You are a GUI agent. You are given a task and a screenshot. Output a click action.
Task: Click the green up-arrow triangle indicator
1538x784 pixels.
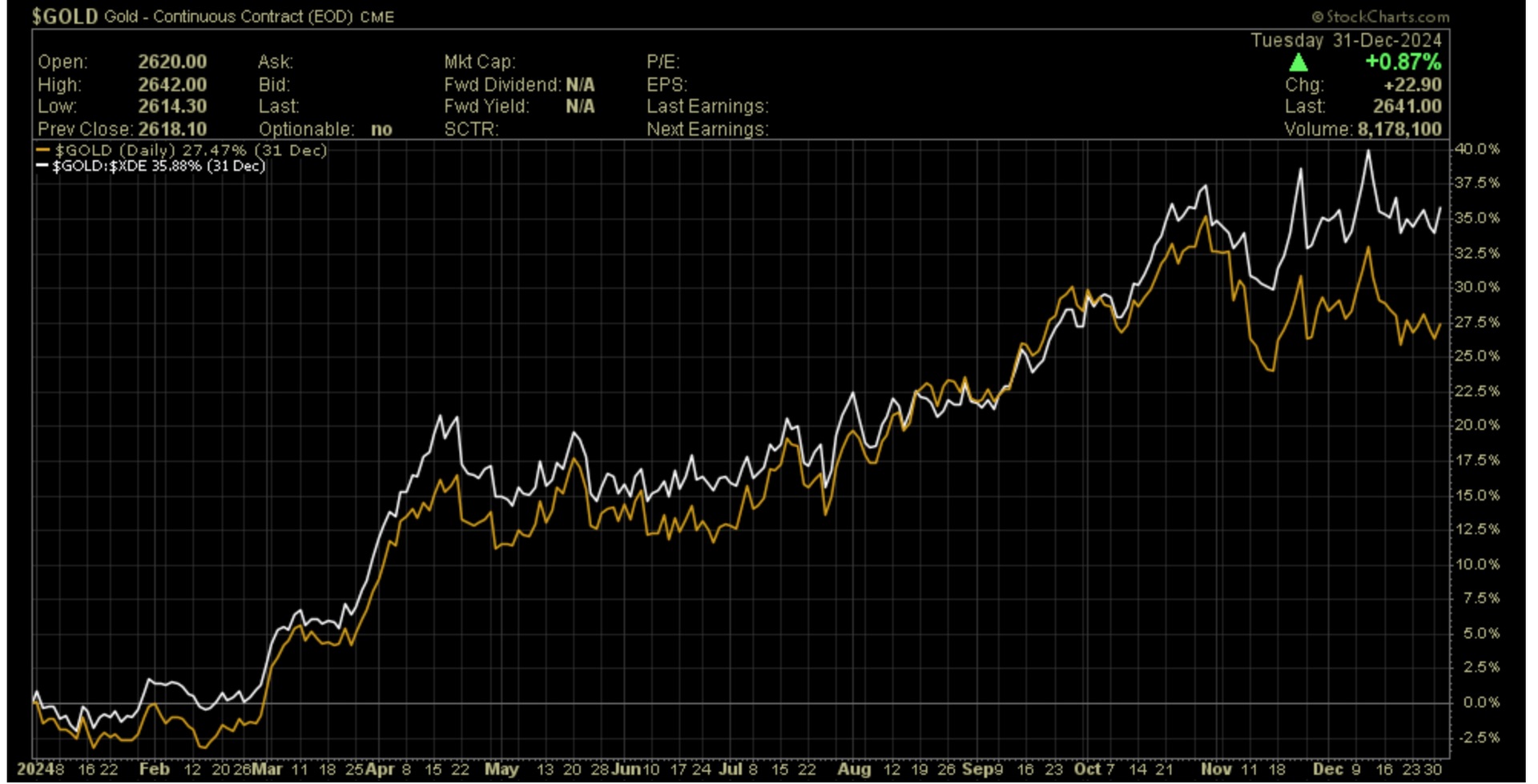point(1298,62)
